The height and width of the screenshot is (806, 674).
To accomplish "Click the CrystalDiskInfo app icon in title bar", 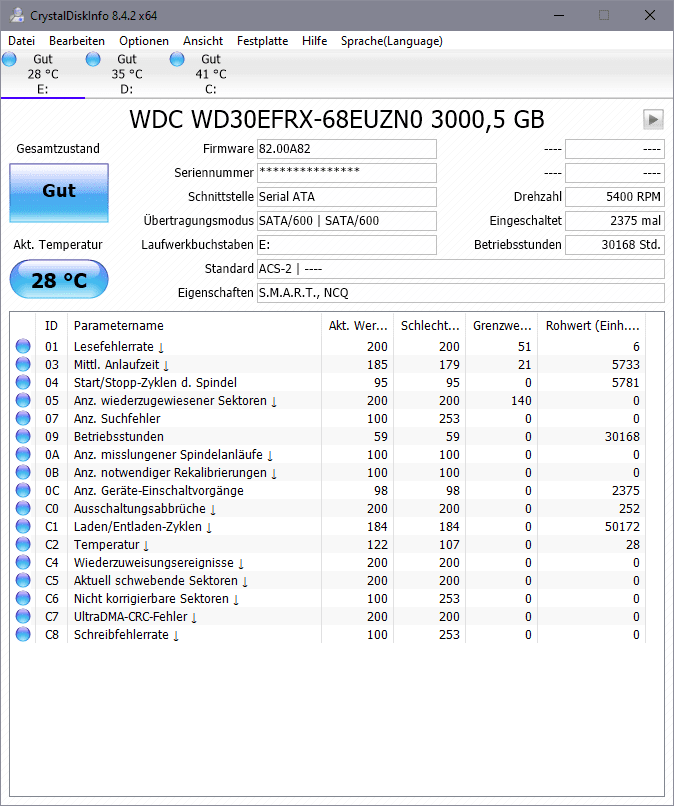I will [17, 15].
